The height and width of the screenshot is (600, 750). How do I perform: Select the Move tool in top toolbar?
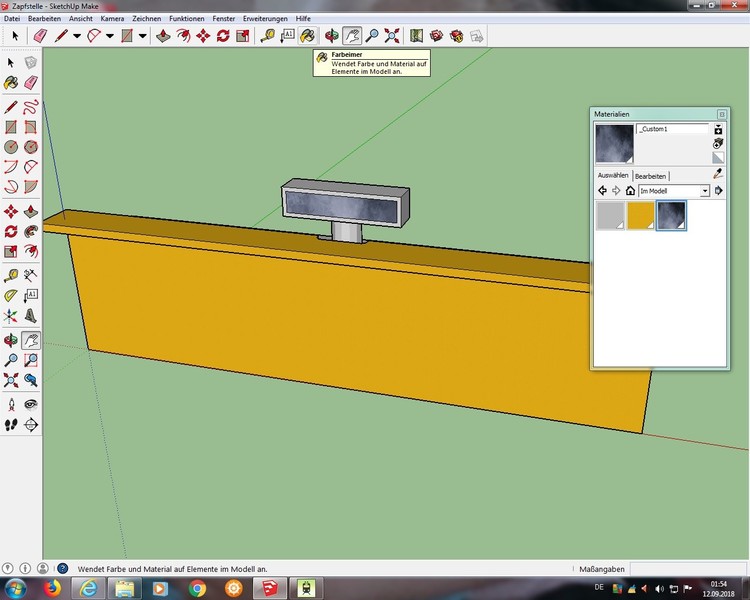(203, 36)
